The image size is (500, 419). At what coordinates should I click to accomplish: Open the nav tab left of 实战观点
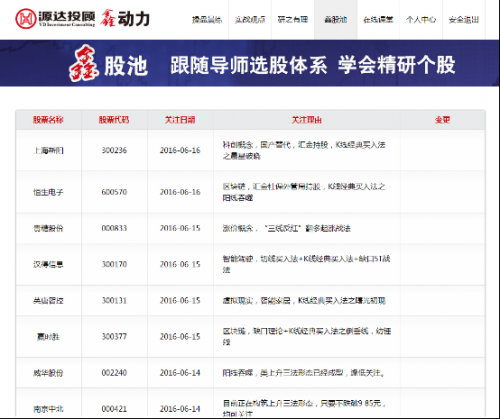click(x=207, y=20)
